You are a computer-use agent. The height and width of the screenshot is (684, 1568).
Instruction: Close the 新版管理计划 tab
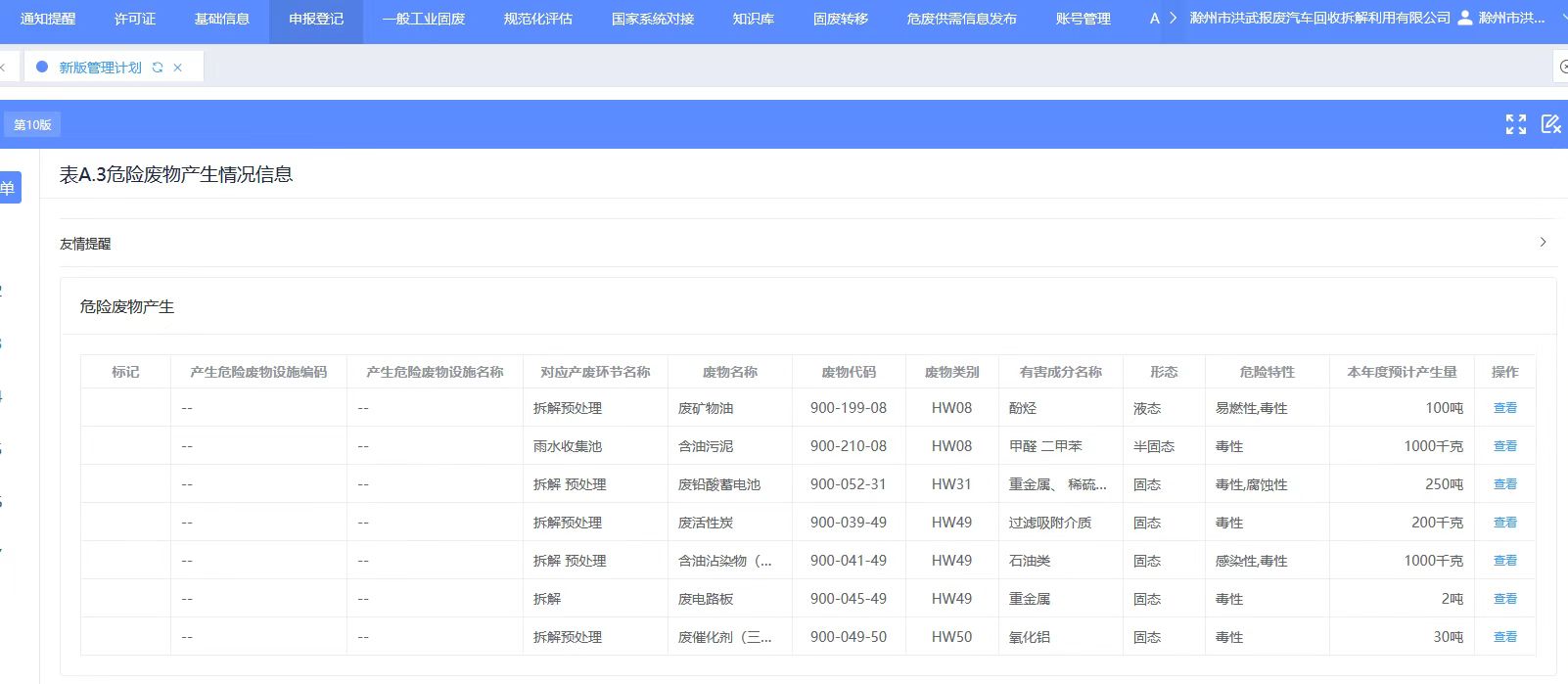177,68
